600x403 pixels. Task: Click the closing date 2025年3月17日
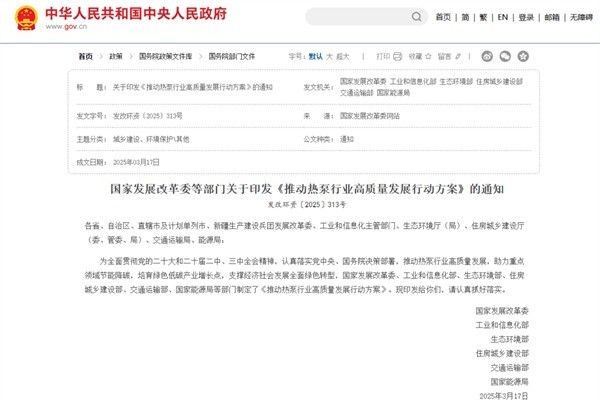tap(504, 396)
